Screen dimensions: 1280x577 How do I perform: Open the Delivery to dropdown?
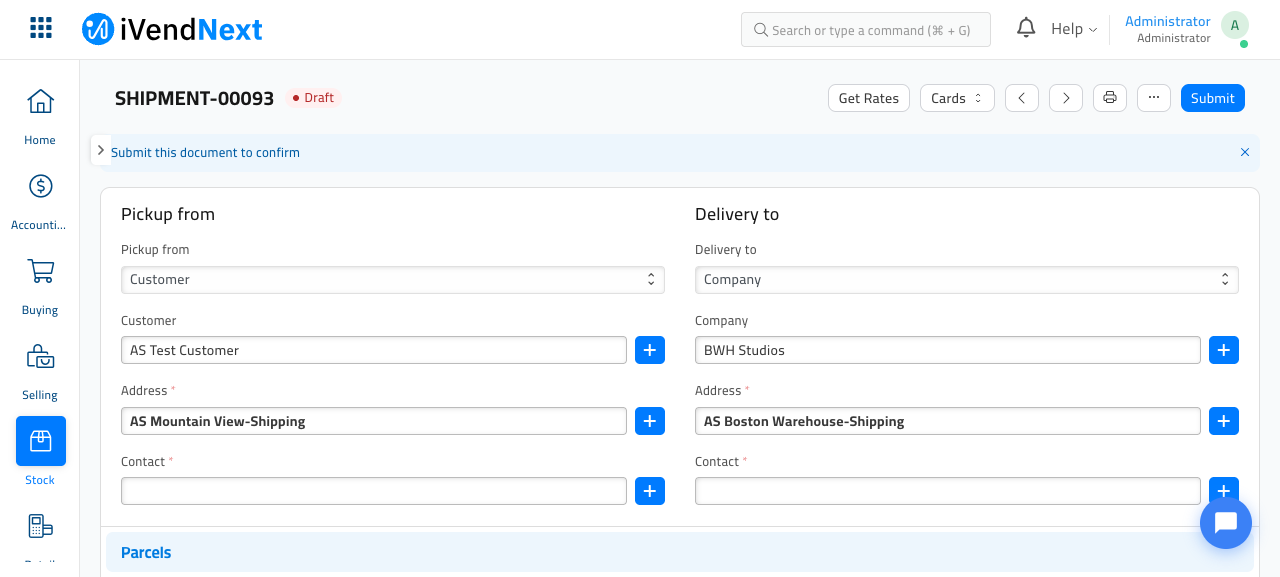[967, 280]
